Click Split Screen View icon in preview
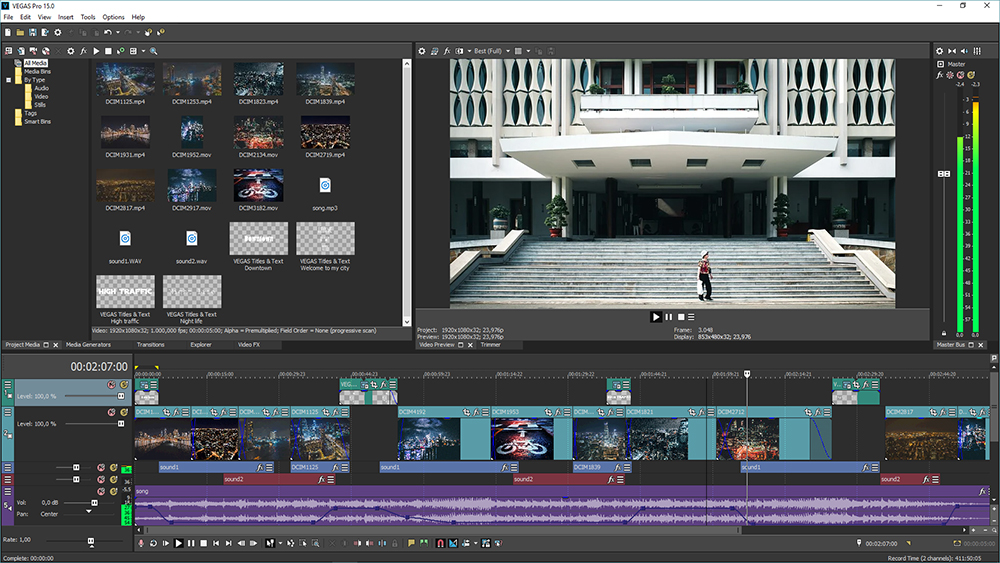The width and height of the screenshot is (1000, 563). pos(459,51)
